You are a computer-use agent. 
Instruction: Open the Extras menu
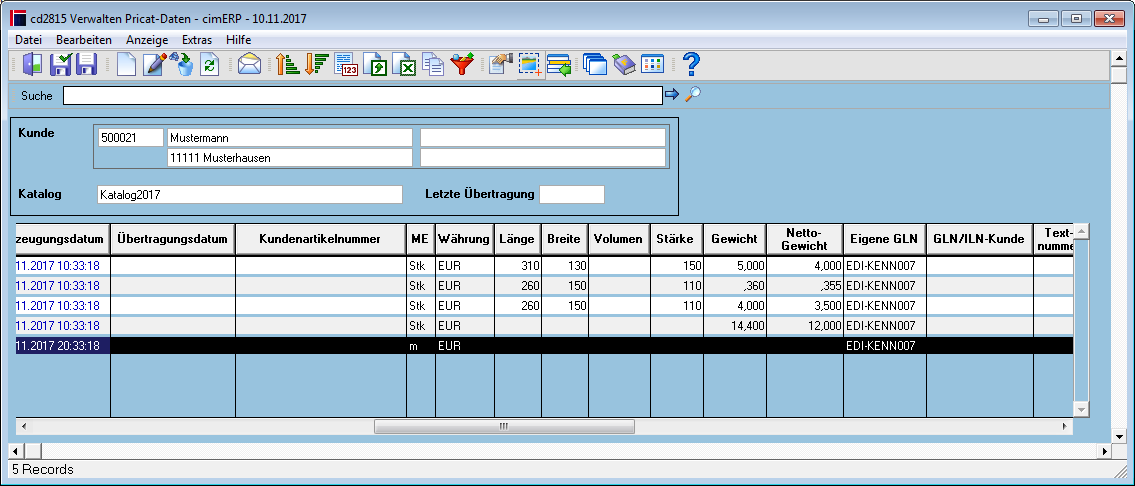click(x=197, y=40)
